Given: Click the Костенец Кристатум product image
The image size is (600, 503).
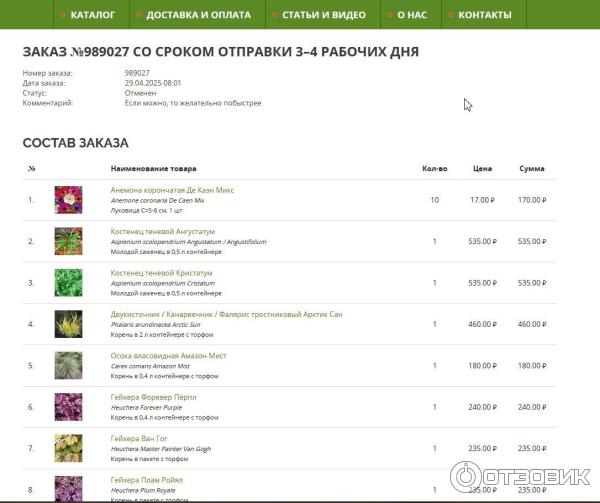Looking at the screenshot, I should click(x=68, y=283).
